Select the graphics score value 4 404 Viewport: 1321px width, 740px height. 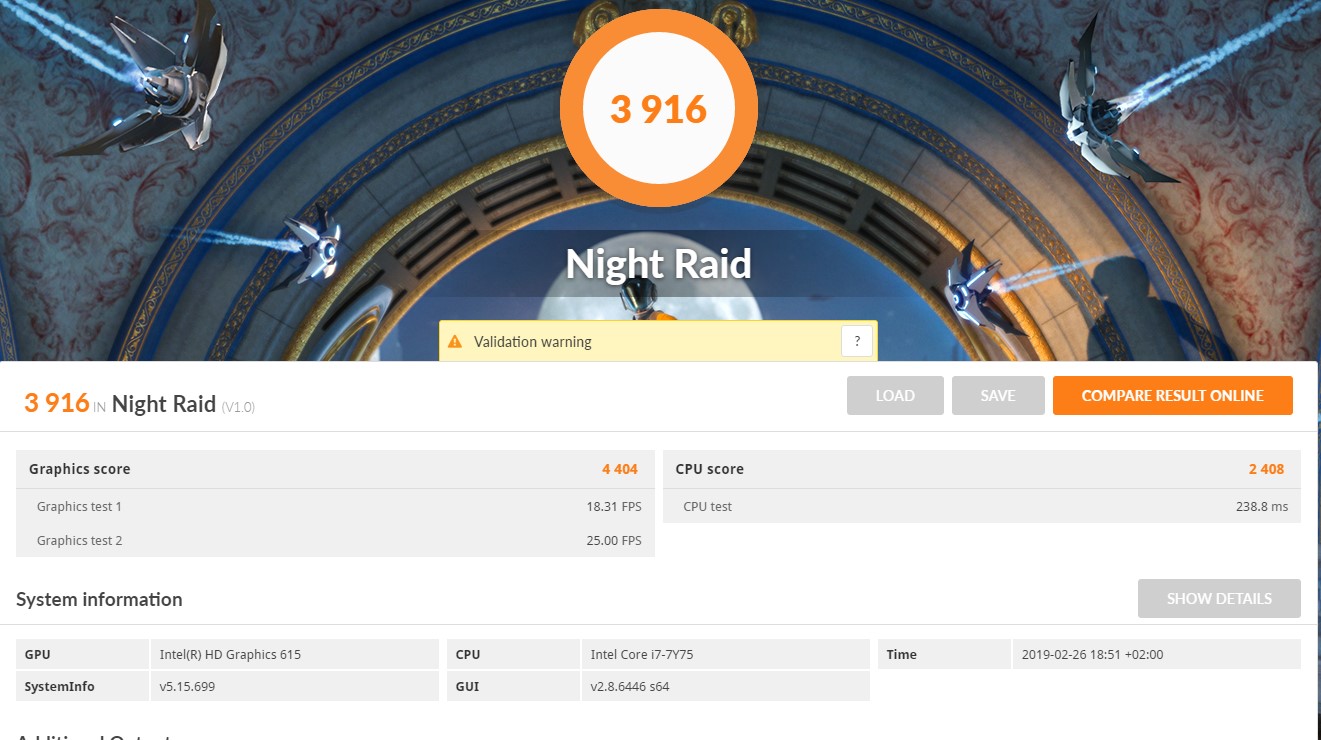click(620, 469)
